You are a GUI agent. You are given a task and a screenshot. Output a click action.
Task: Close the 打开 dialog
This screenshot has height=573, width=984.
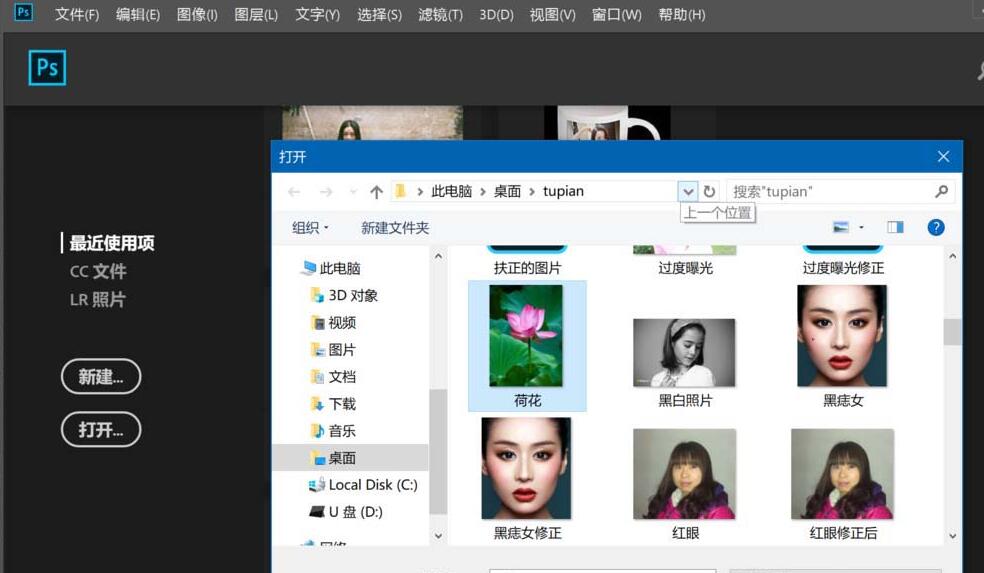click(943, 156)
